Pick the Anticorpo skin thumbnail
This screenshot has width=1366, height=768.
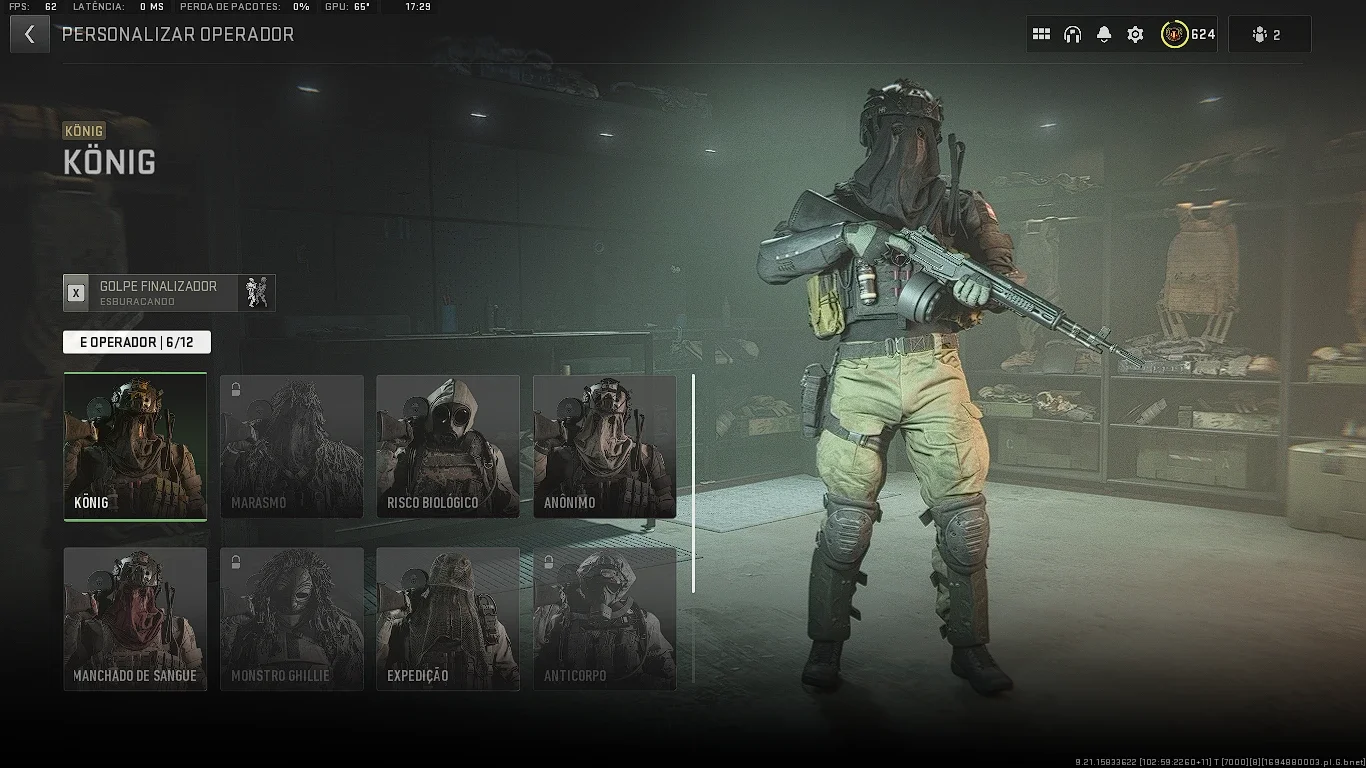[605, 619]
